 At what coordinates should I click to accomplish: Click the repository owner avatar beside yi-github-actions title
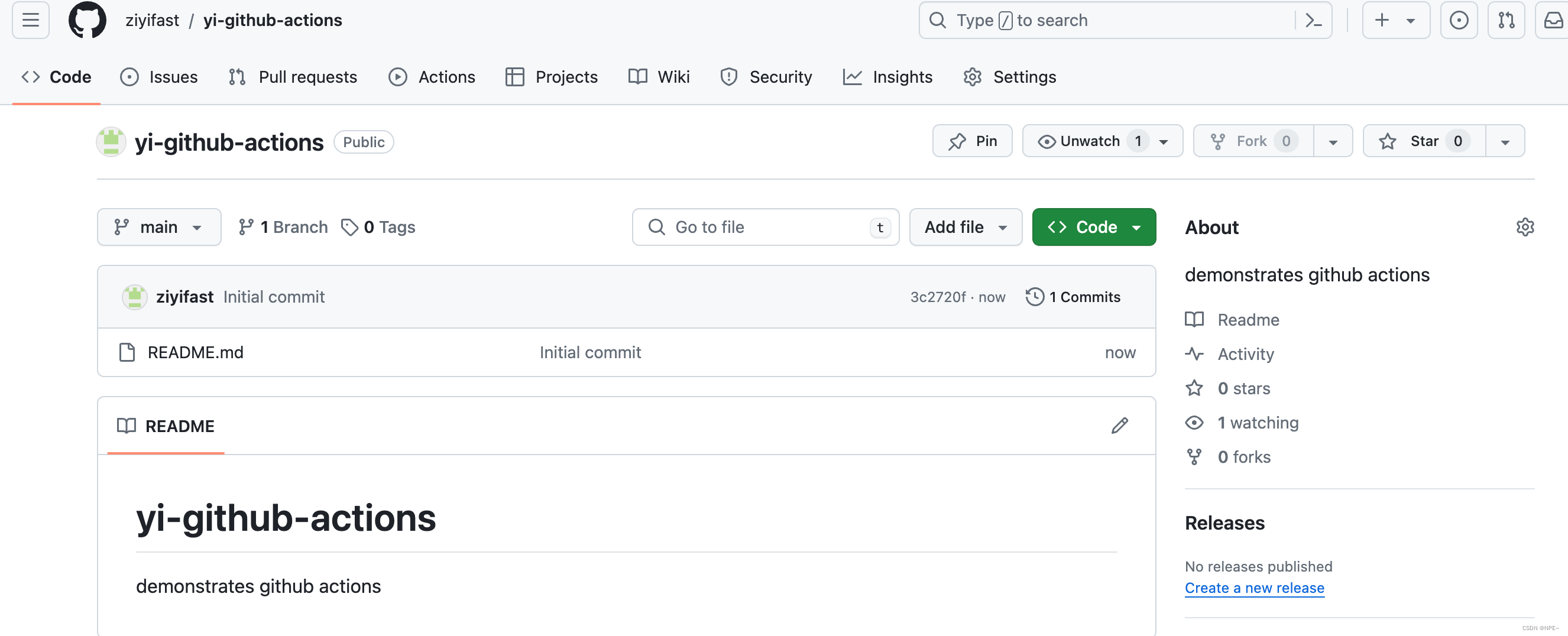tap(111, 142)
